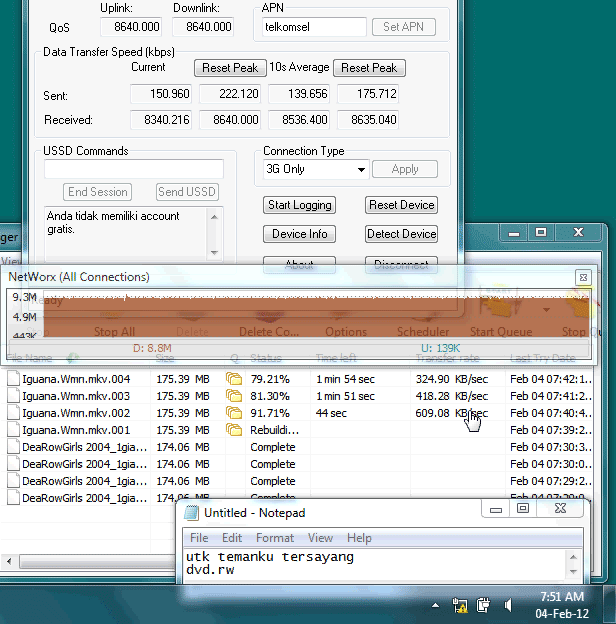
Task: Open the Notepad Edit menu
Action: [232, 538]
